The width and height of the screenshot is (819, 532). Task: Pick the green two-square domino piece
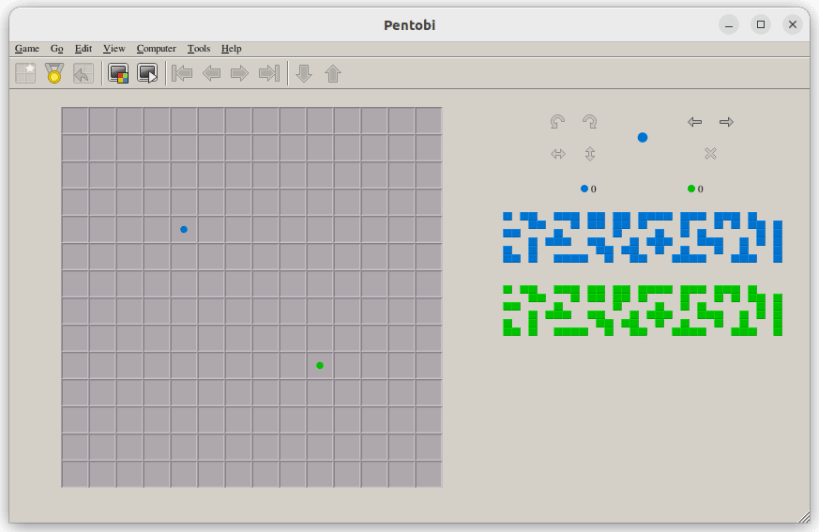pyautogui.click(x=512, y=306)
